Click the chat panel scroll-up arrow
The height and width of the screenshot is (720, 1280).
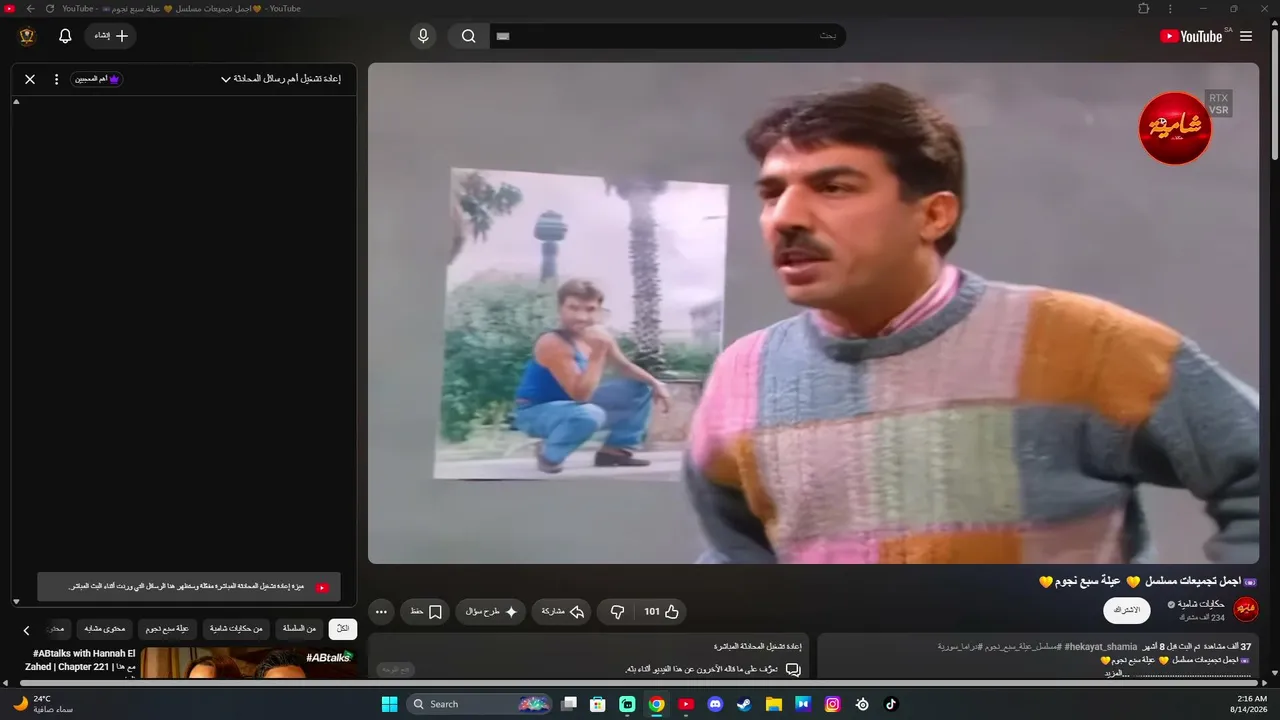coord(16,102)
